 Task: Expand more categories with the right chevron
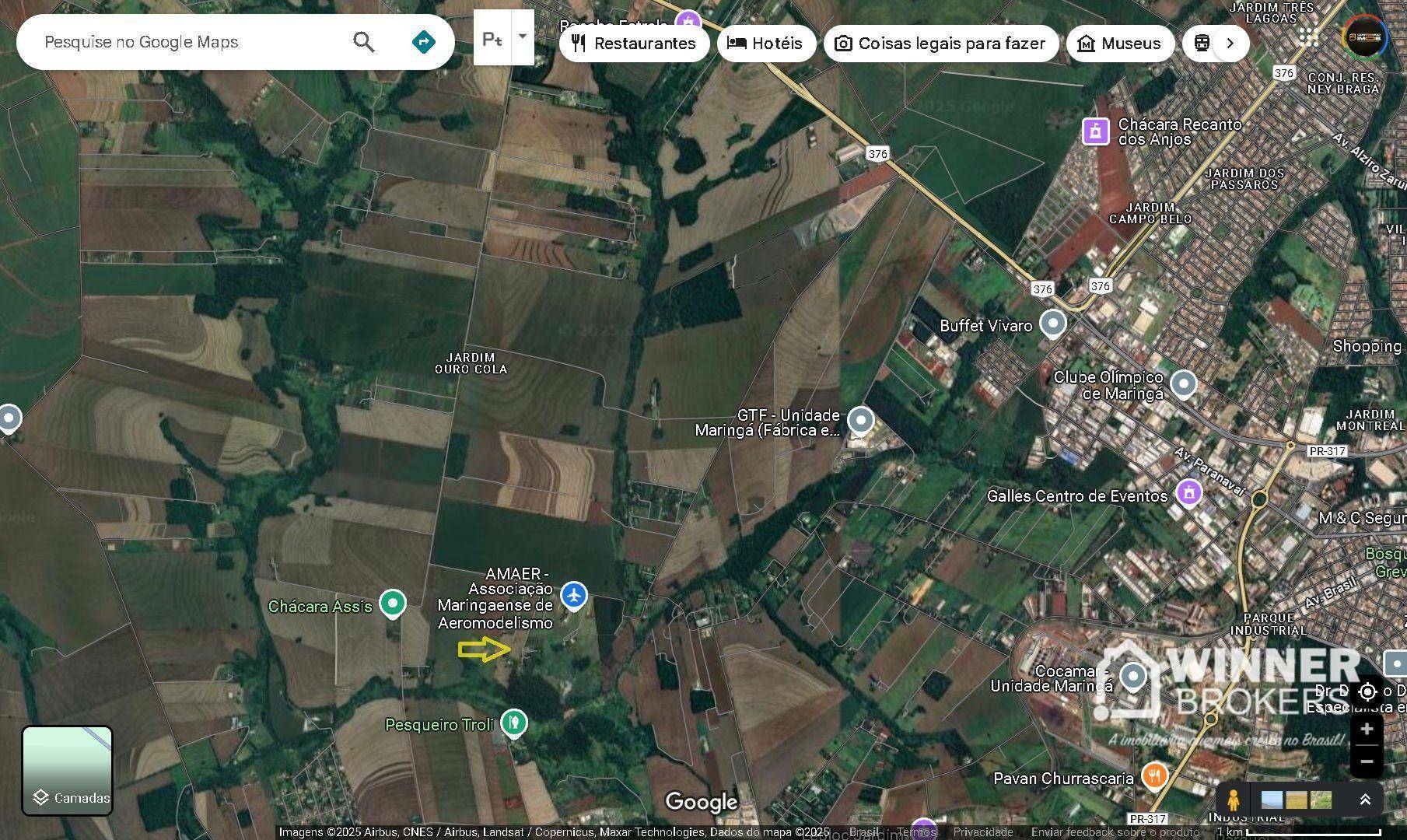click(1230, 43)
